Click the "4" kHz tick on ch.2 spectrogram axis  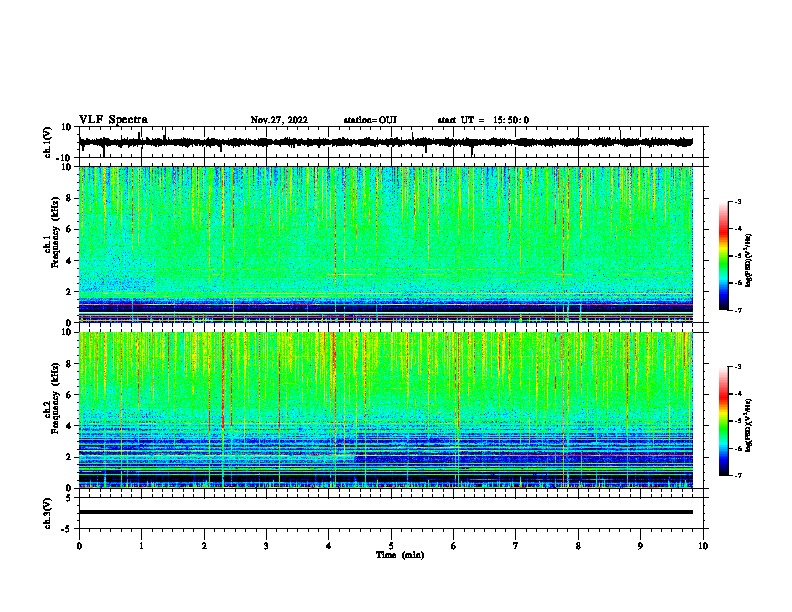point(69,426)
